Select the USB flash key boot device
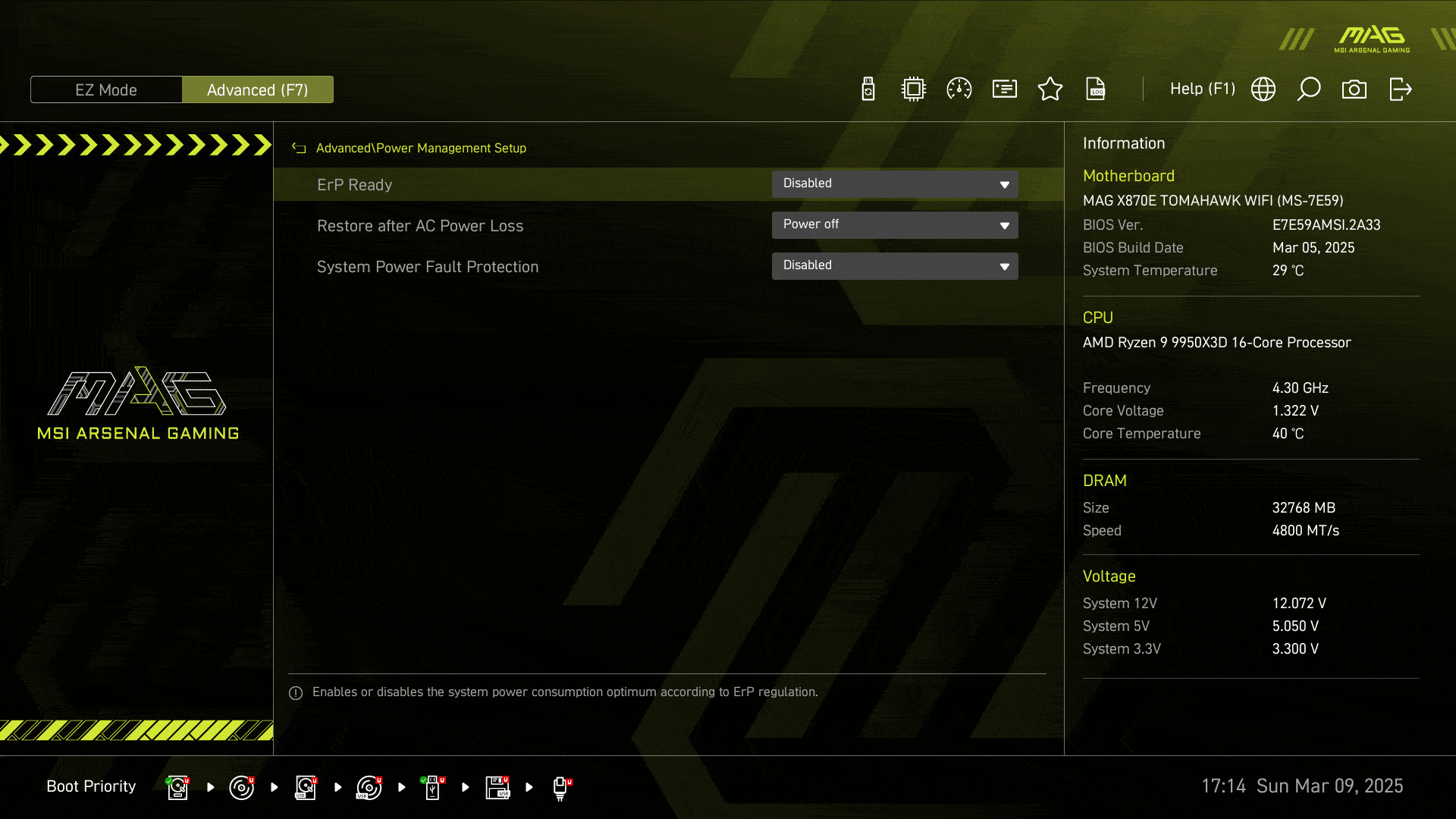 [433, 787]
